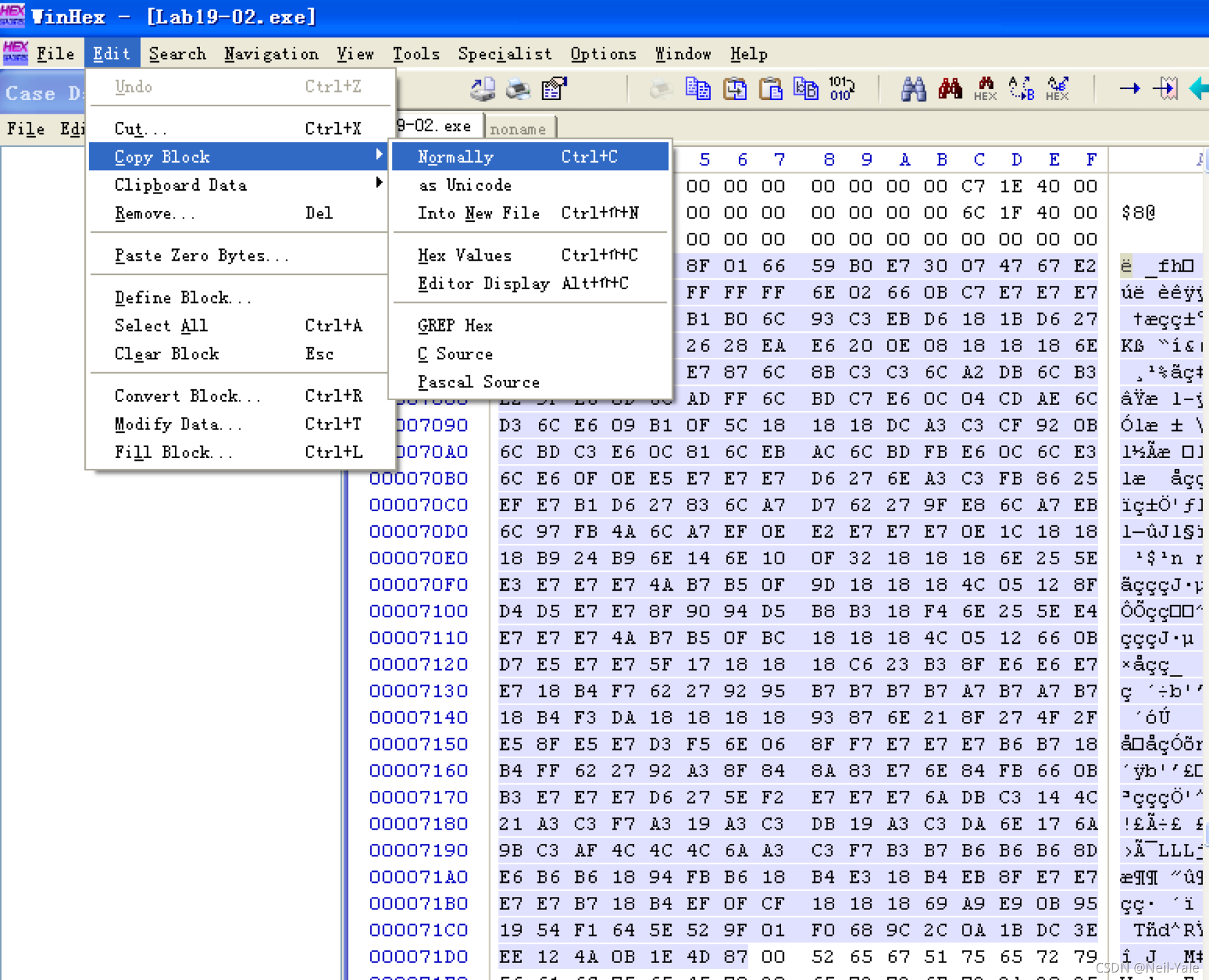Open the Navigation menu
Viewport: 1209px width, 980px height.
(271, 54)
